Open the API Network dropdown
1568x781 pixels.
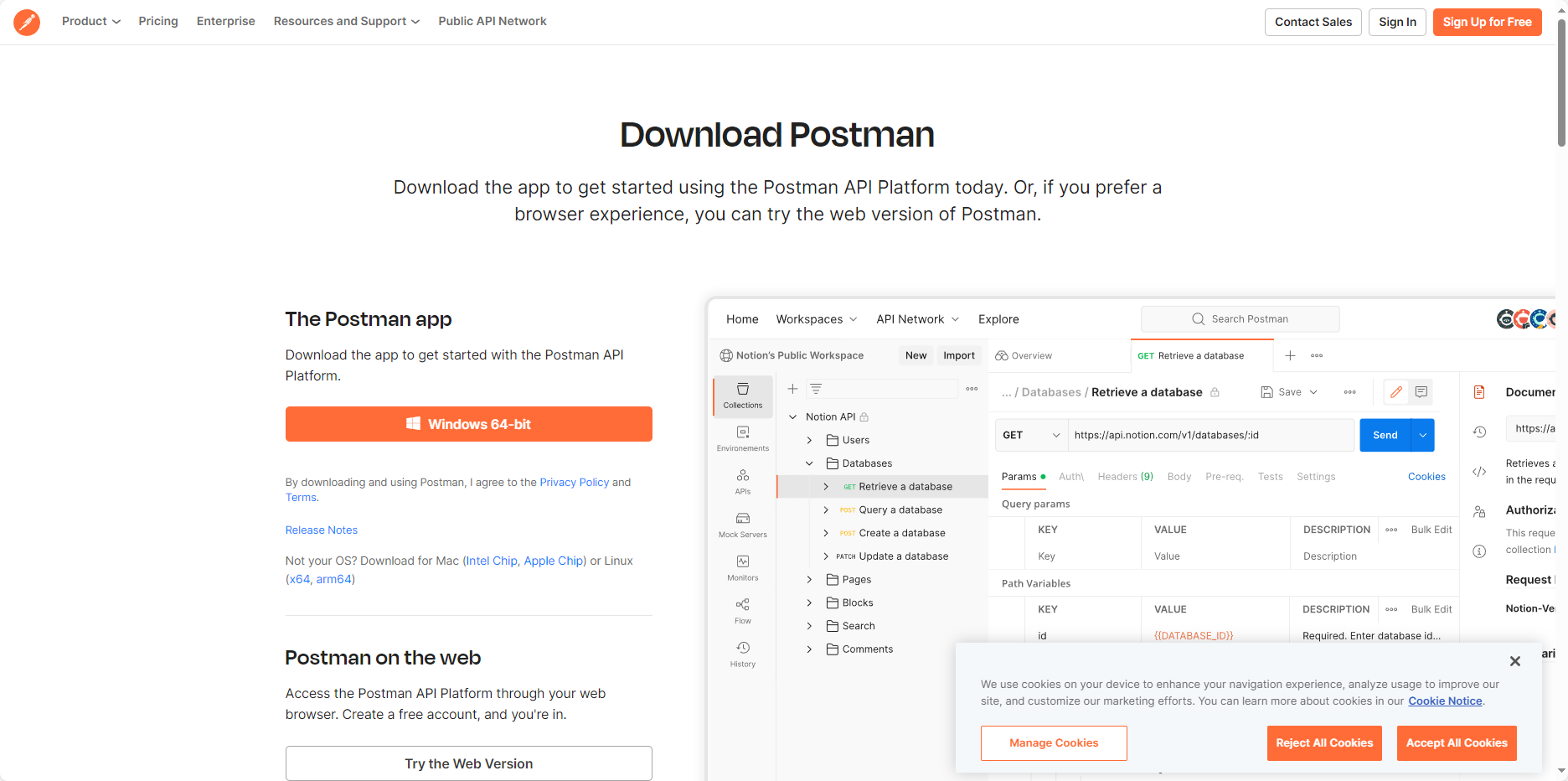tap(918, 319)
